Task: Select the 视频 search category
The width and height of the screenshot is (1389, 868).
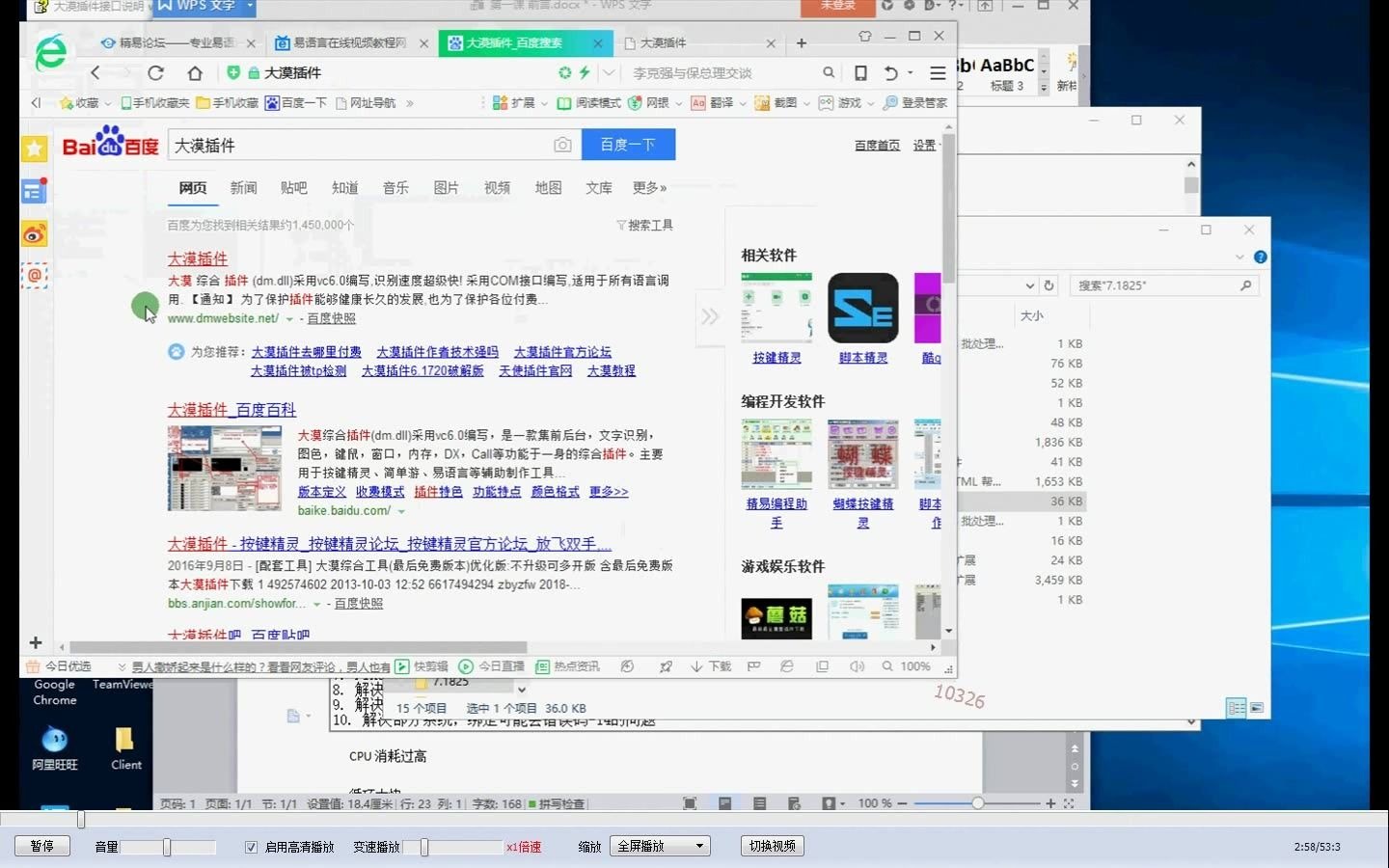Action: [x=497, y=188]
